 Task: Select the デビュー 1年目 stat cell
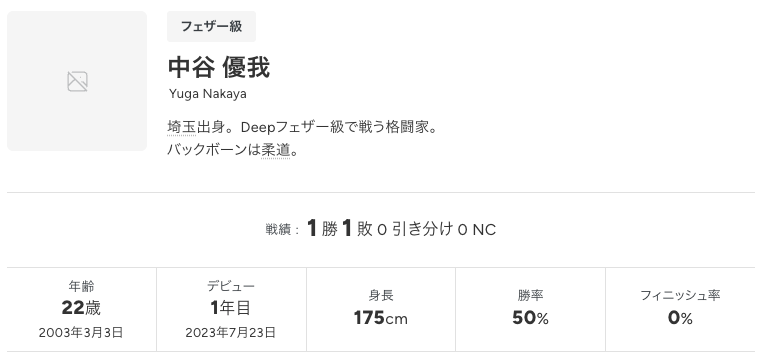[231, 310]
